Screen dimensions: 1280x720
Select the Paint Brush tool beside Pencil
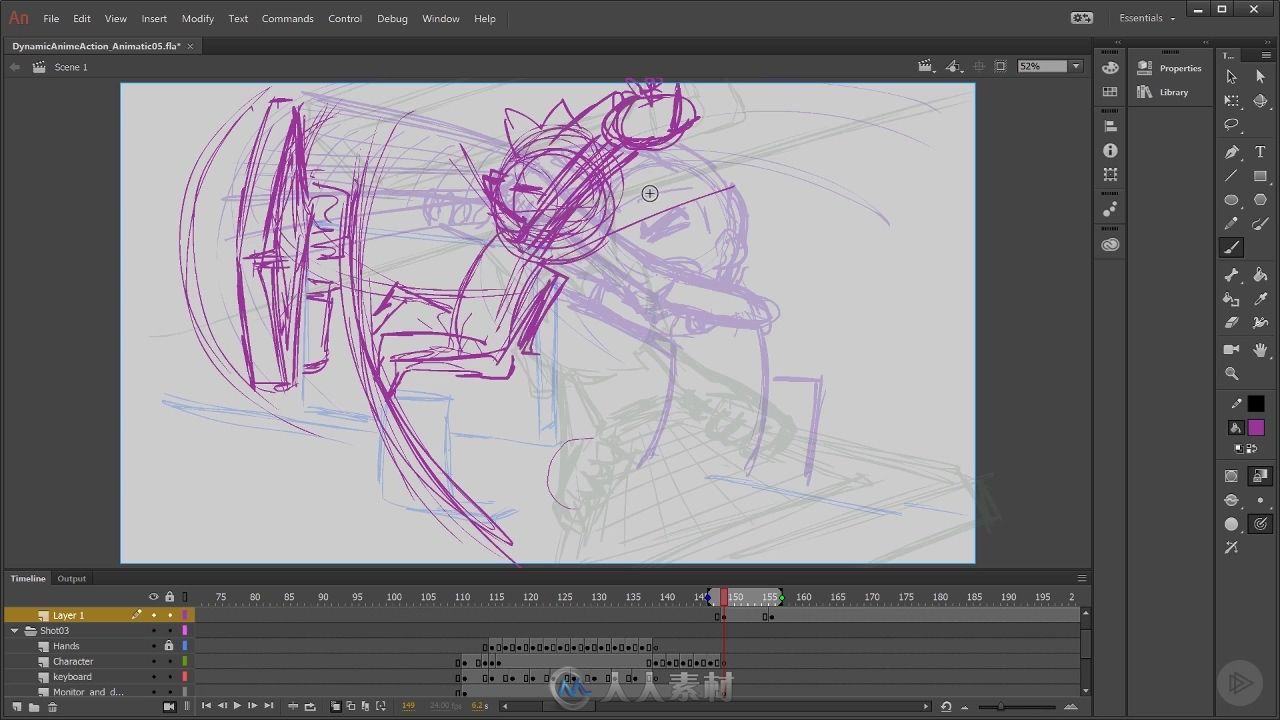[x=1260, y=224]
